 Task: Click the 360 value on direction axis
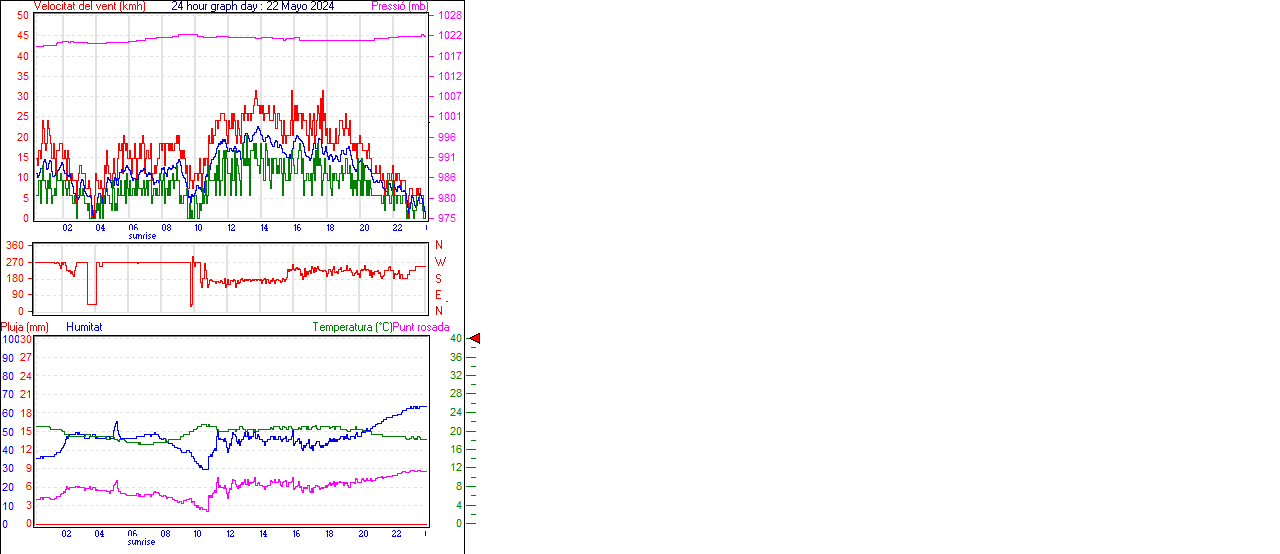[x=15, y=245]
